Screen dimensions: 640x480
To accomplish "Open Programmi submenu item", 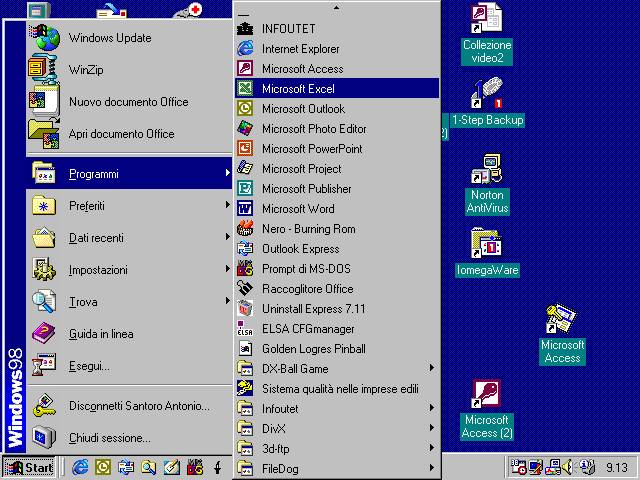I will click(129, 173).
